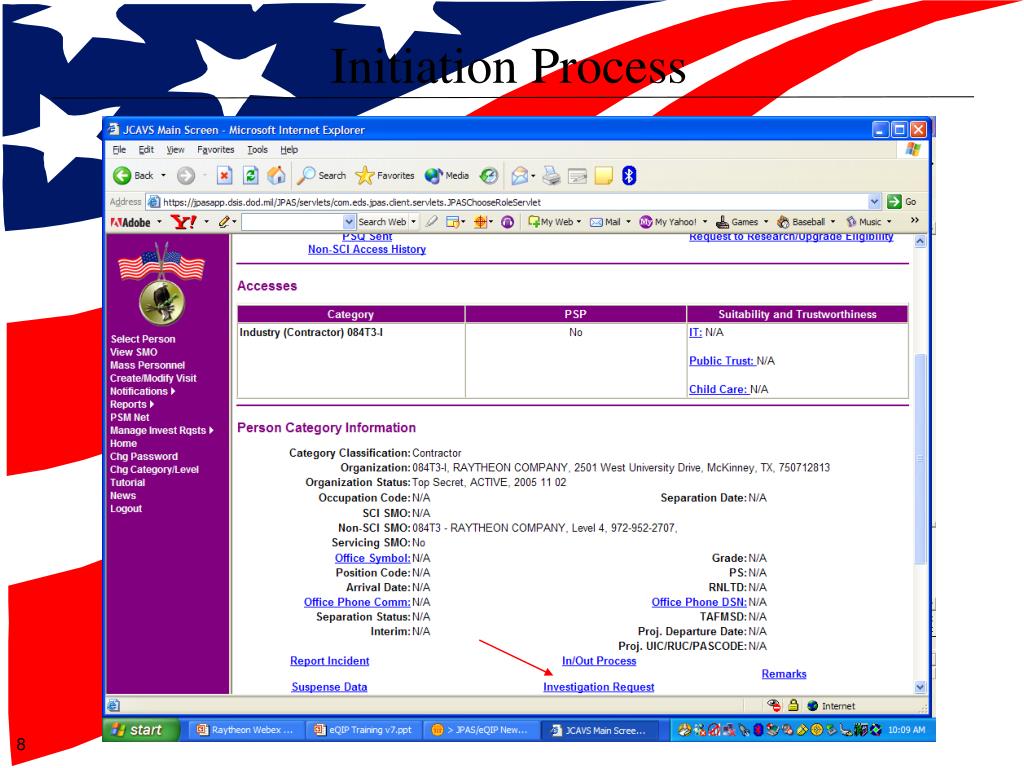Open the Help menu
1024x768 pixels.
tap(289, 150)
